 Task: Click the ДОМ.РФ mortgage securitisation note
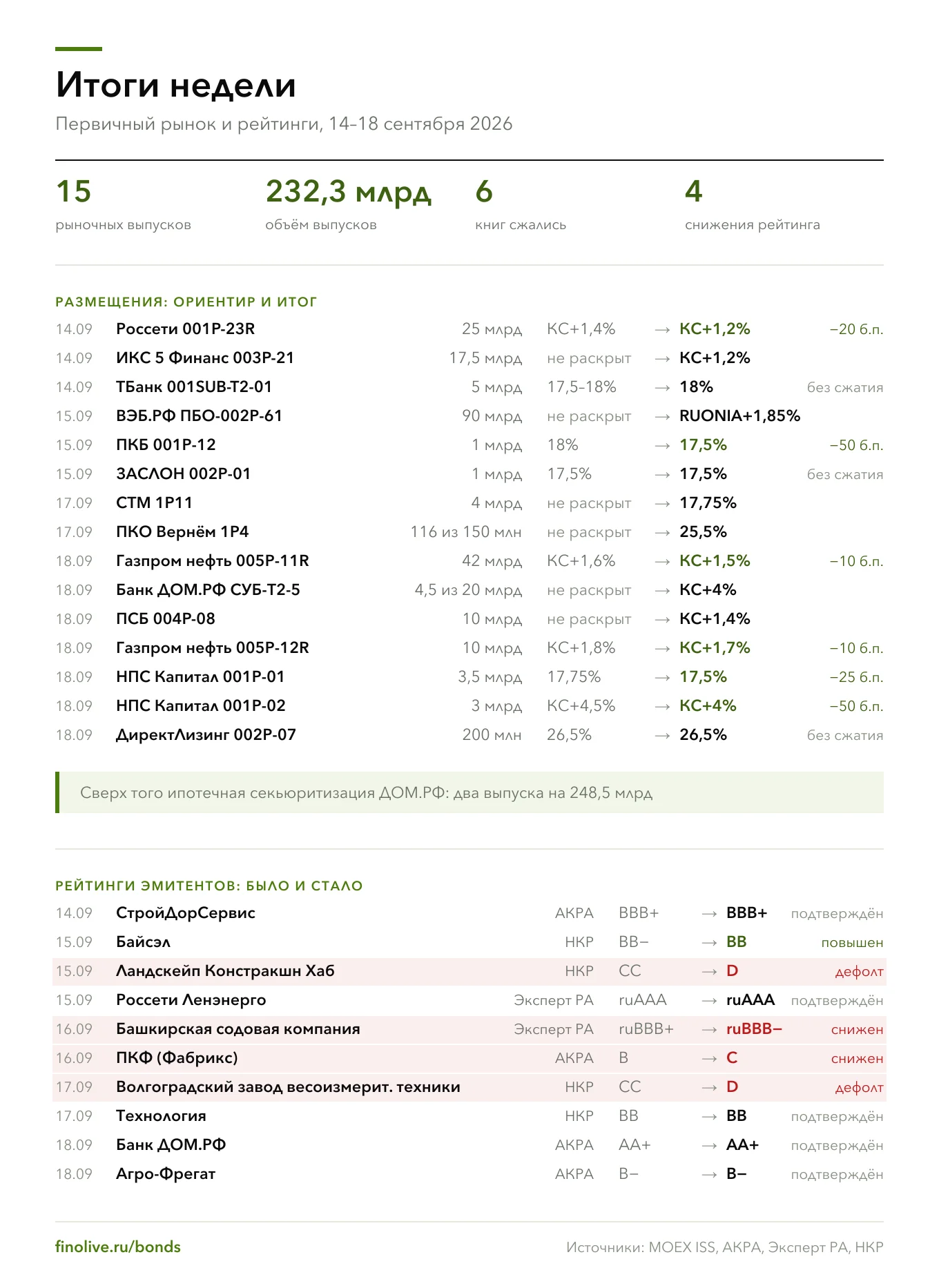[x=469, y=792]
